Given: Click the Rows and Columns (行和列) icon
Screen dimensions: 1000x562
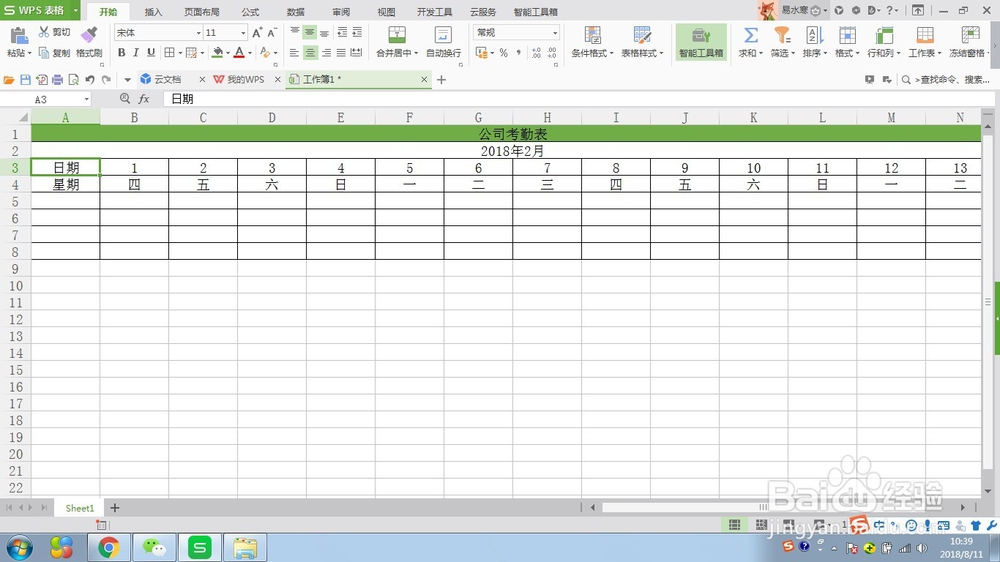Looking at the screenshot, I should coord(884,35).
